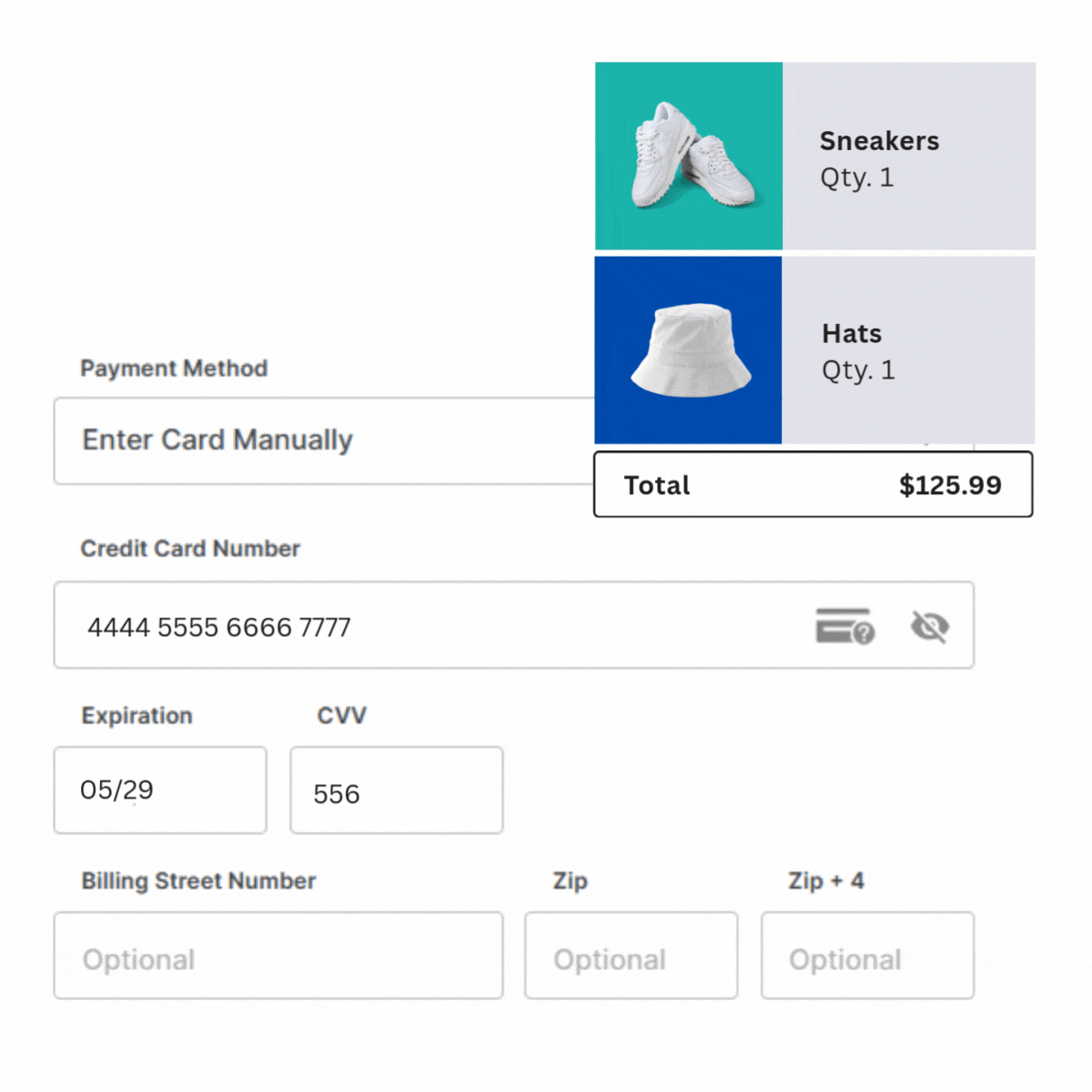Viewport: 1092px width, 1092px height.
Task: Select the Sneakers item name
Action: (879, 141)
